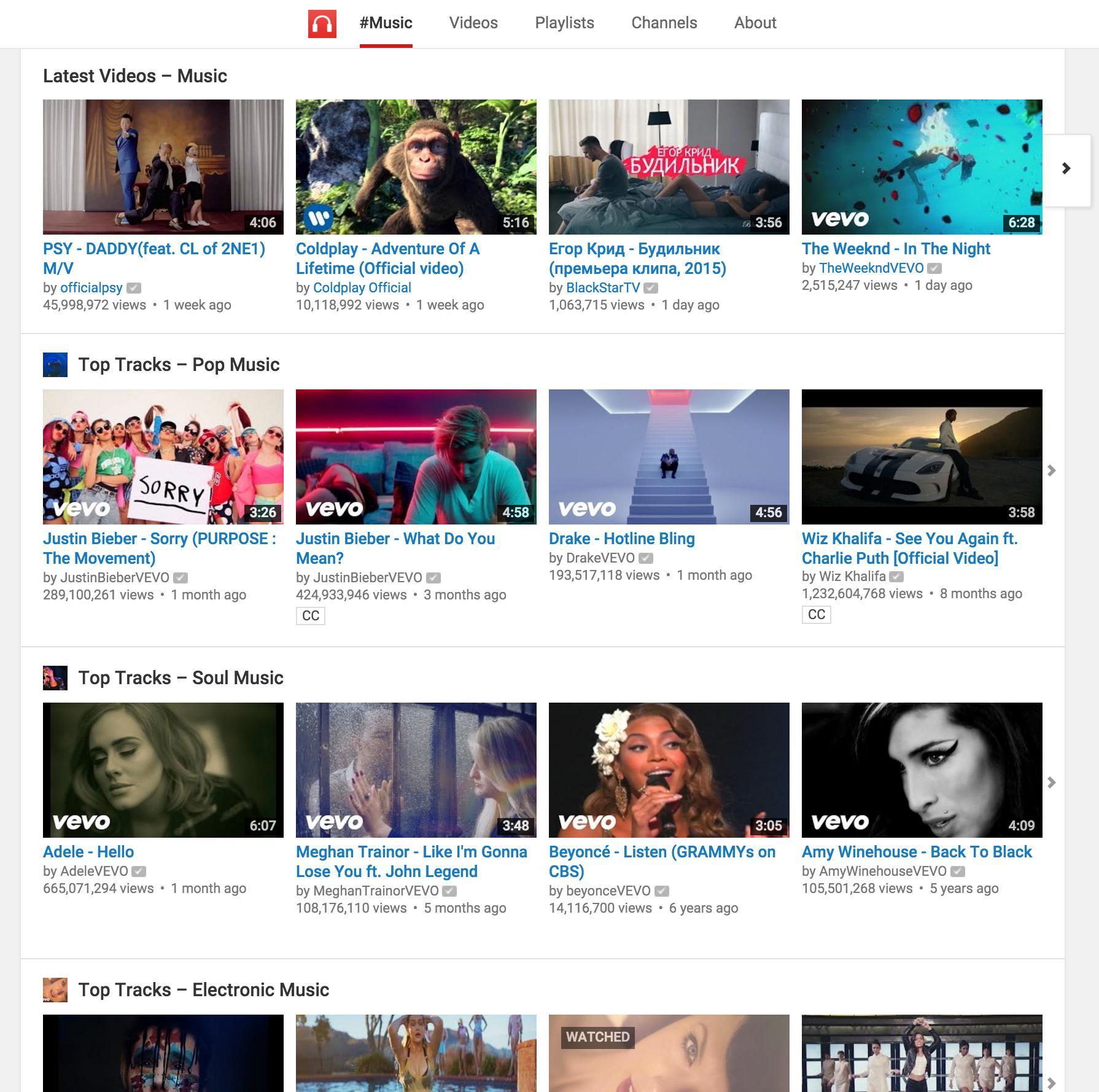Click verified badge next to Wiz Khalifa
The height and width of the screenshot is (1092, 1099).
pyautogui.click(x=896, y=577)
